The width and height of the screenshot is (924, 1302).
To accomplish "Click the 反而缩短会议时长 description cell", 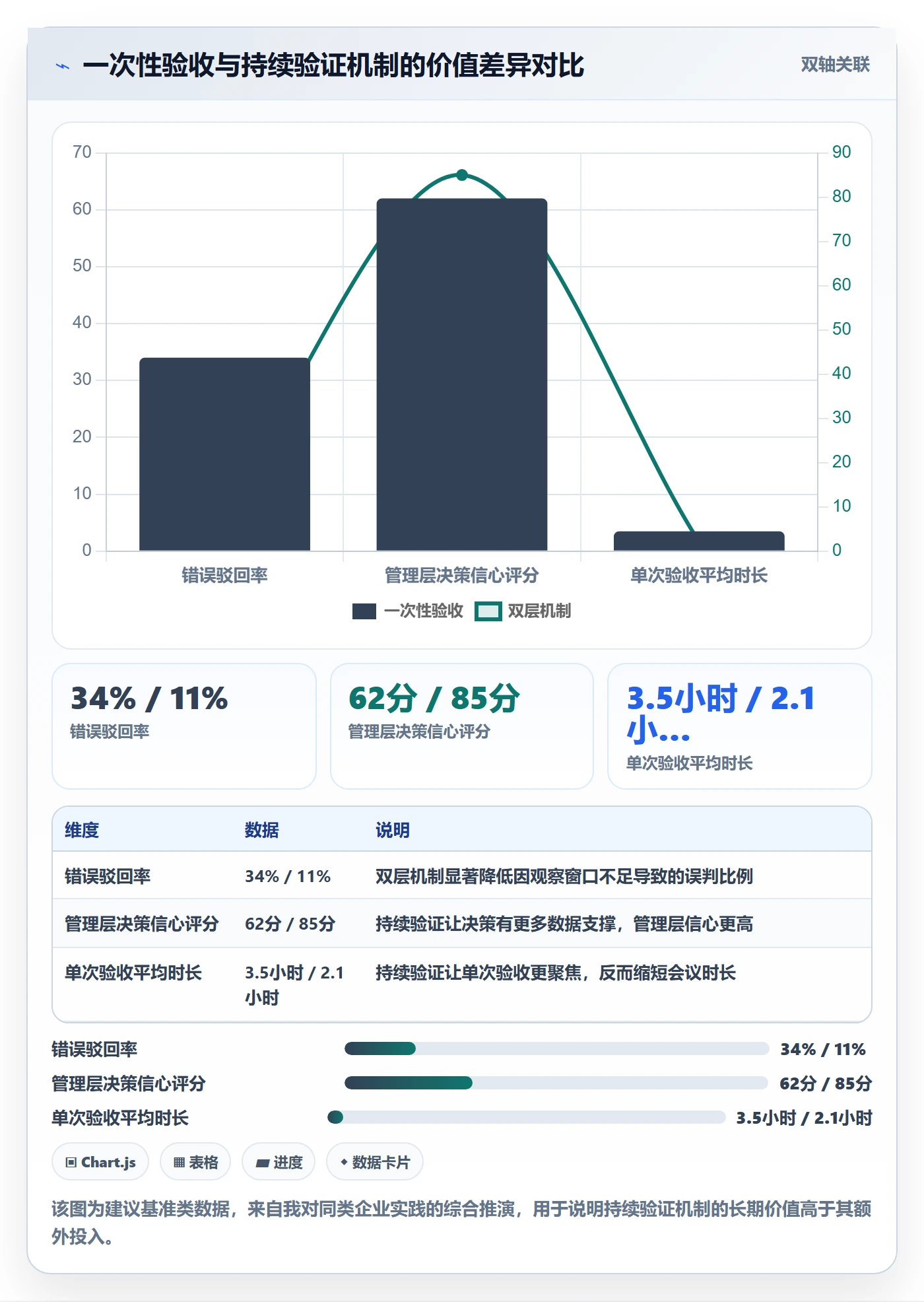I will (x=556, y=973).
